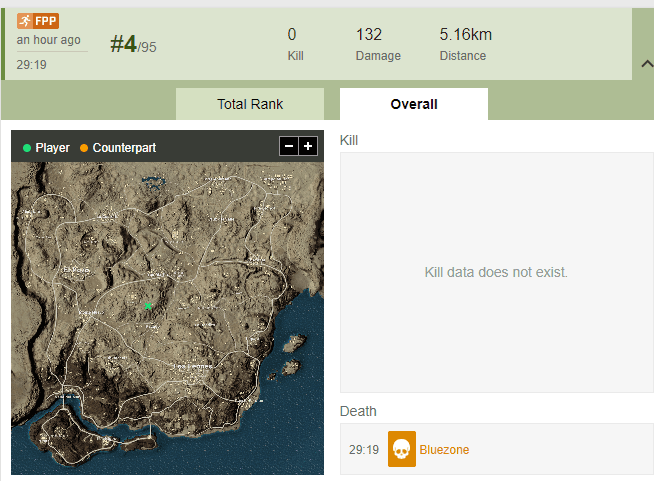
Task: Open the Bluezone death link
Action: coord(444,450)
